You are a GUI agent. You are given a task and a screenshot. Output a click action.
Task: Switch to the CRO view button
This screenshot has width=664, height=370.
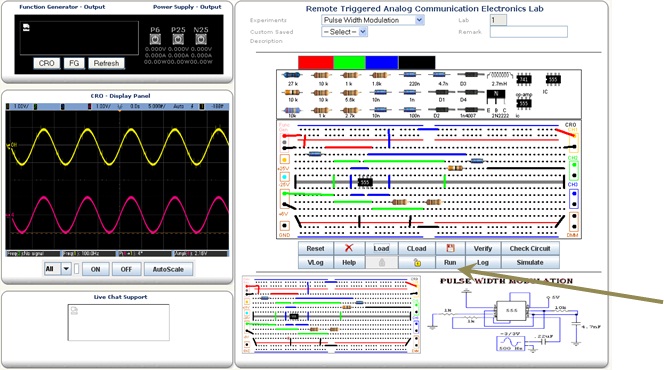pyautogui.click(x=47, y=63)
